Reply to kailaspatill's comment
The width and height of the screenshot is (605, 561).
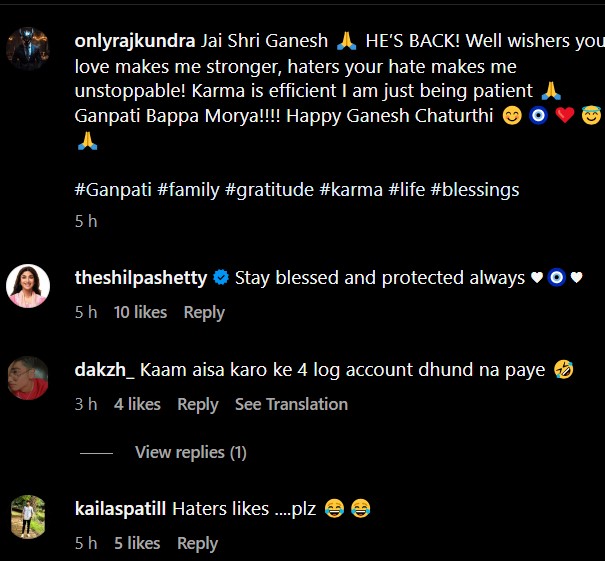197,543
